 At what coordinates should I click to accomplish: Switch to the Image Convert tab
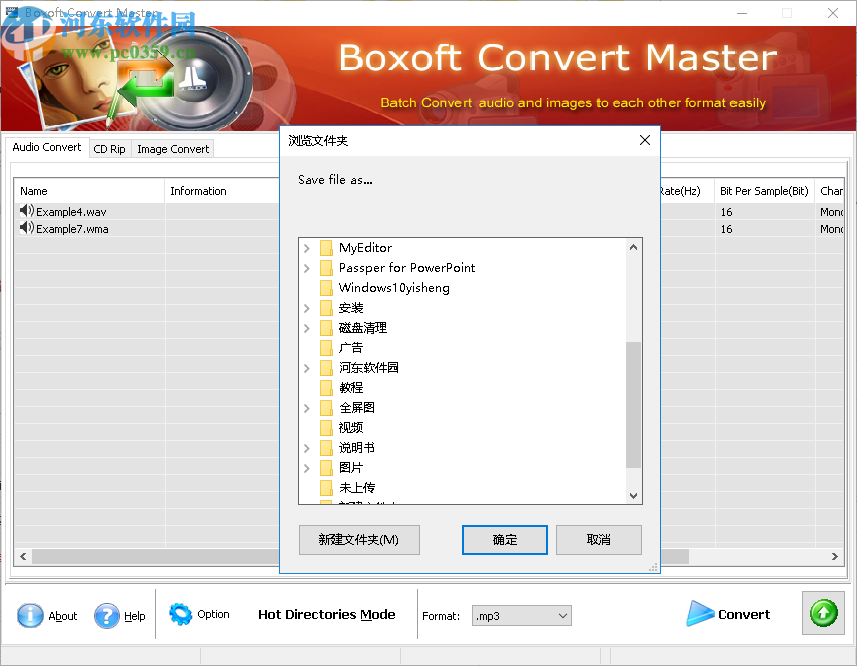[x=172, y=148]
